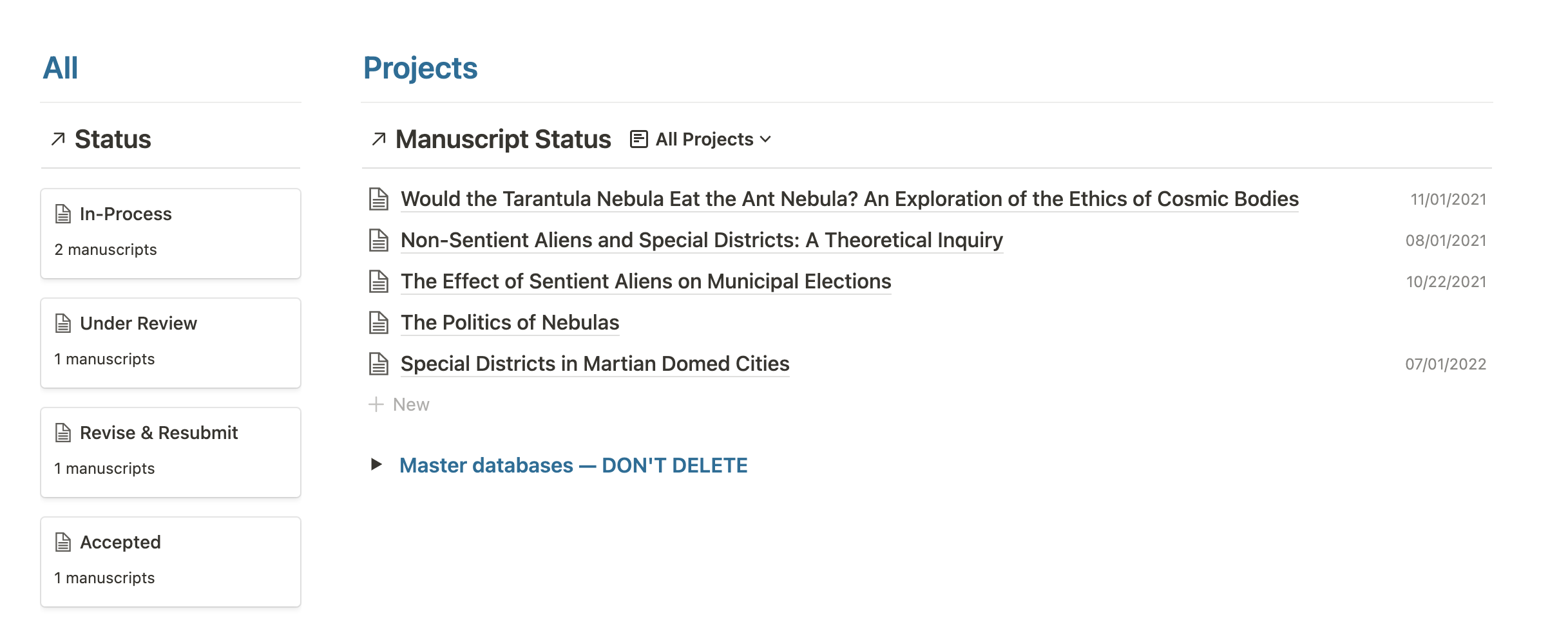Viewport: 1568px width, 618px height.
Task: Click the arrow icon beside Manuscript Status
Action: point(379,139)
